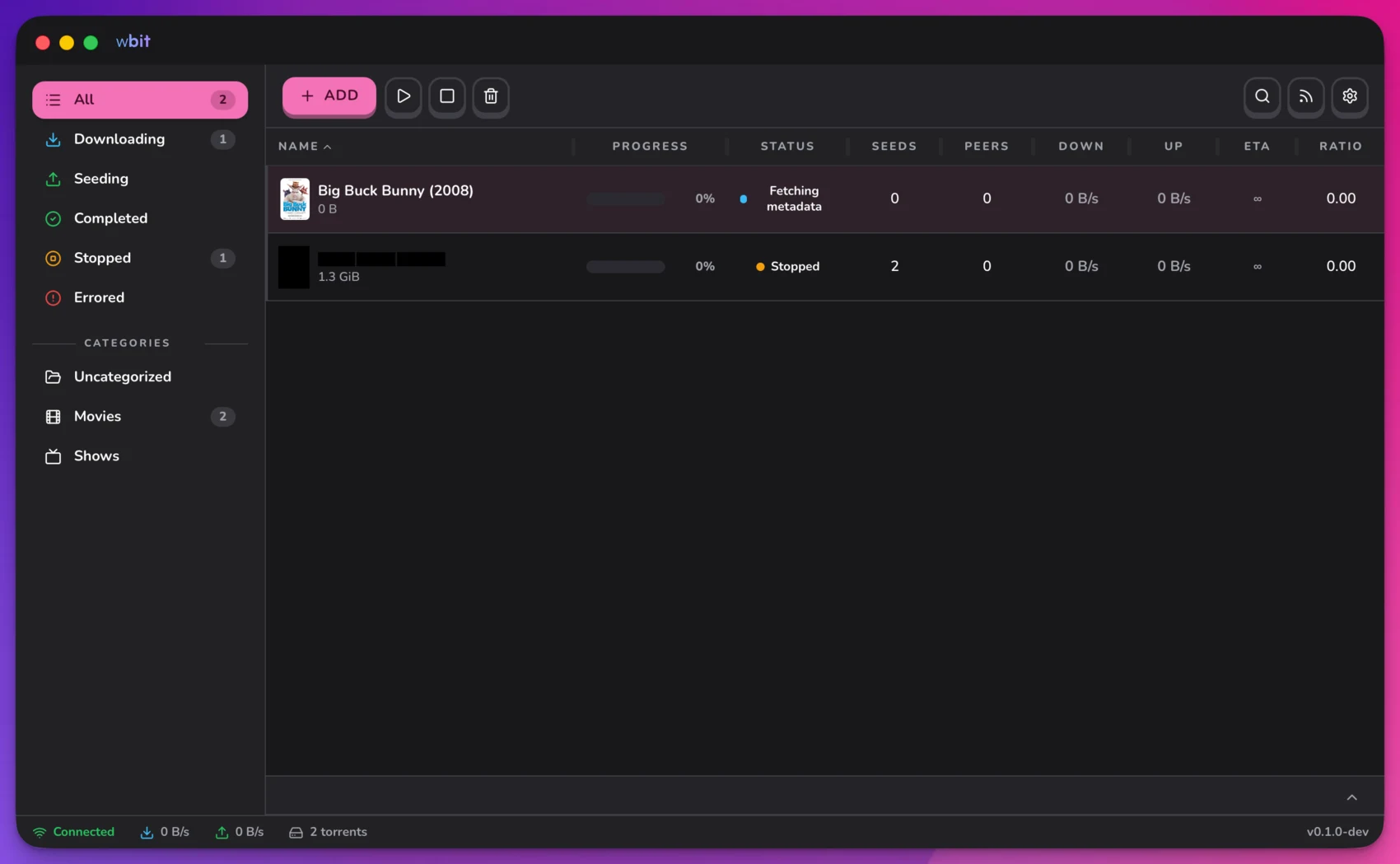Click Stopped status in second row

[x=795, y=267]
